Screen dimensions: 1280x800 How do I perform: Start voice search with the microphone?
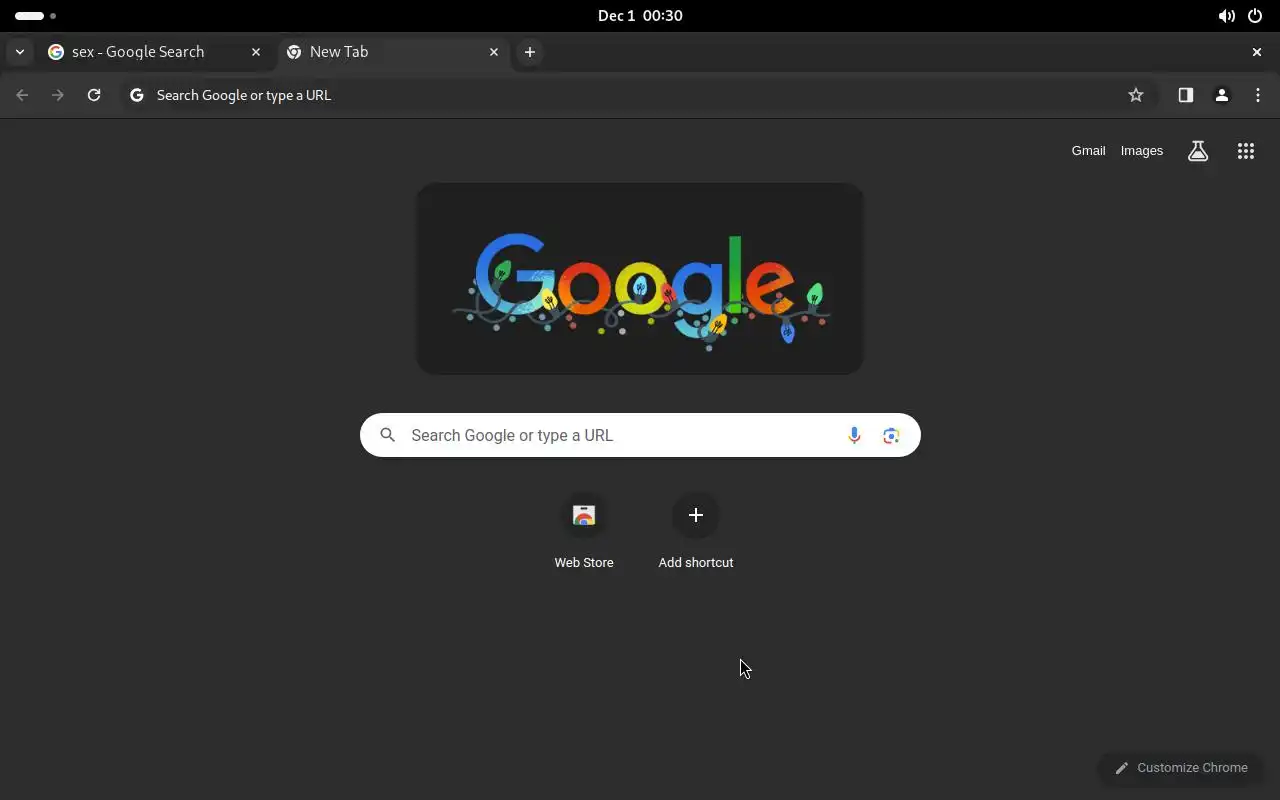point(854,435)
